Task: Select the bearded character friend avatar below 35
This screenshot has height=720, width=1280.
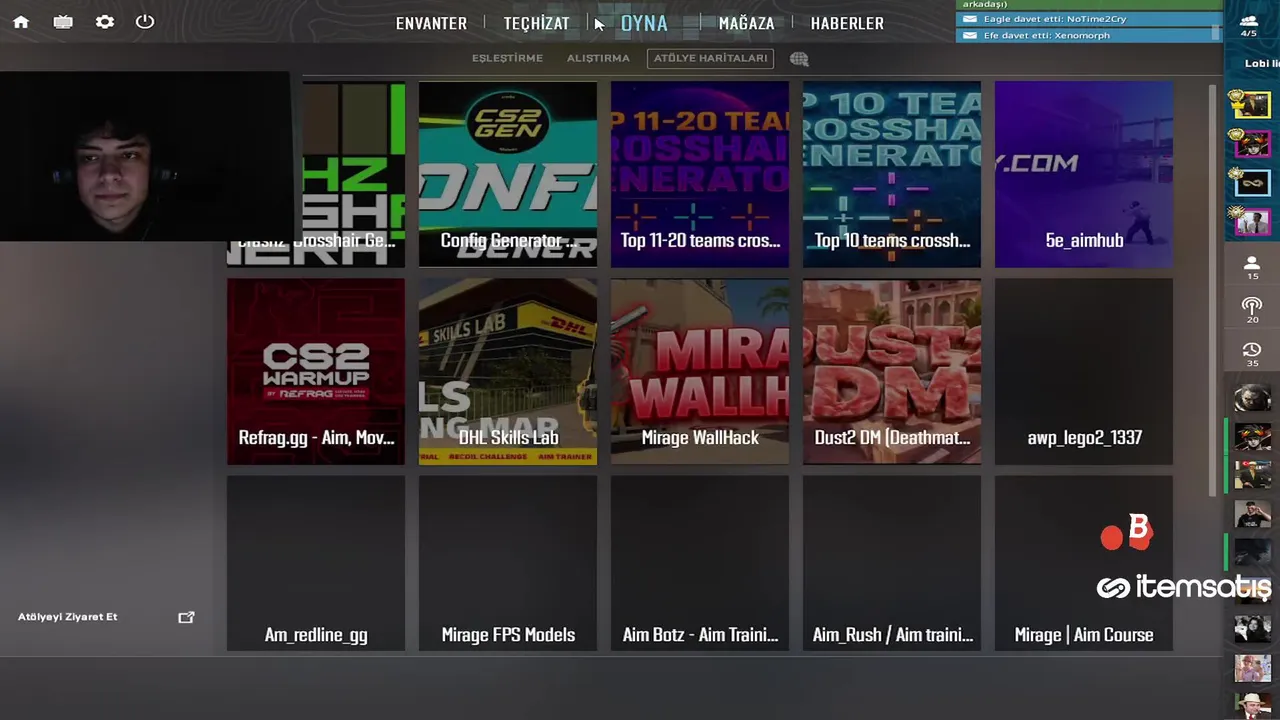Action: (x=1252, y=398)
